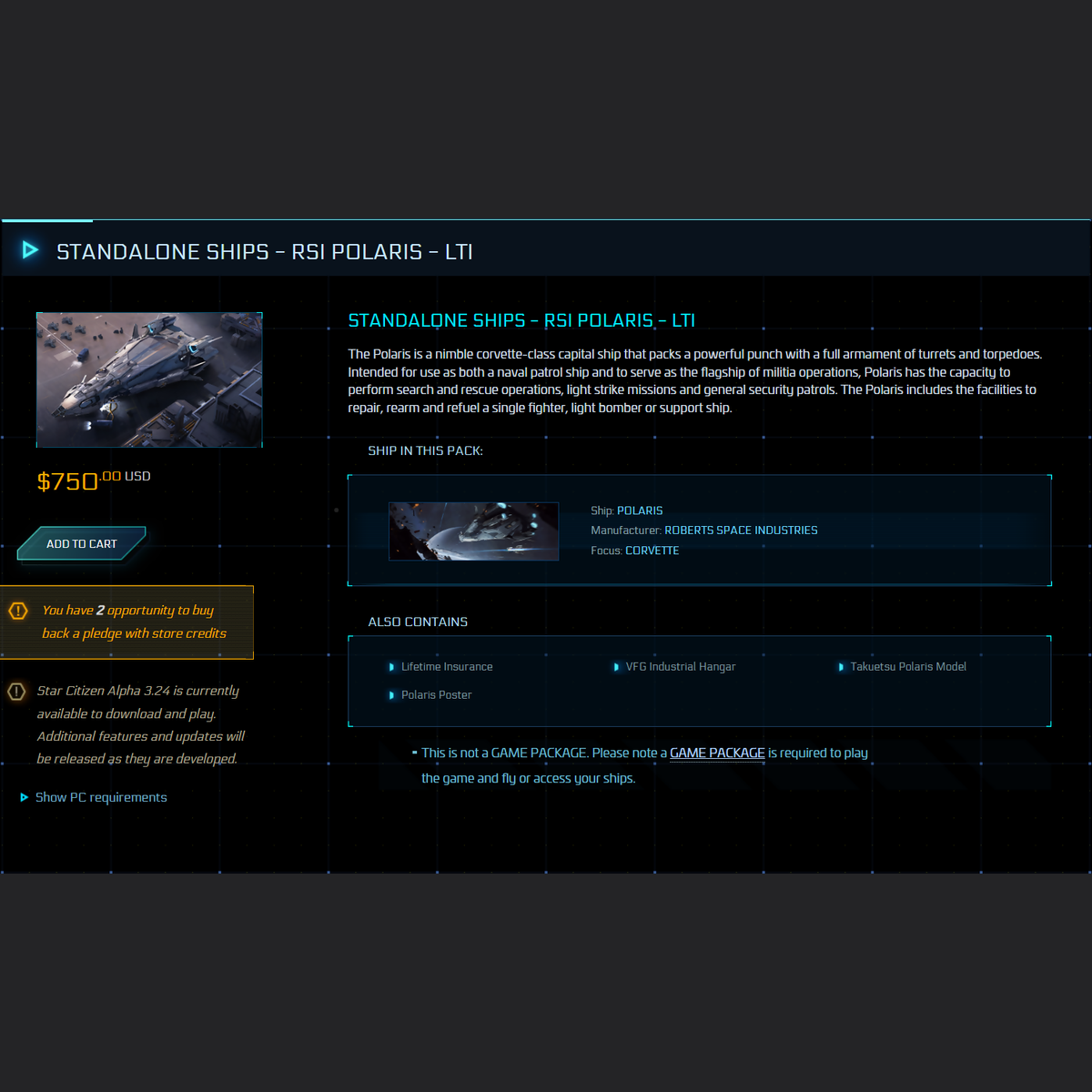
Task: Click the arrow icon beside Polaris Poster
Action: point(393,694)
